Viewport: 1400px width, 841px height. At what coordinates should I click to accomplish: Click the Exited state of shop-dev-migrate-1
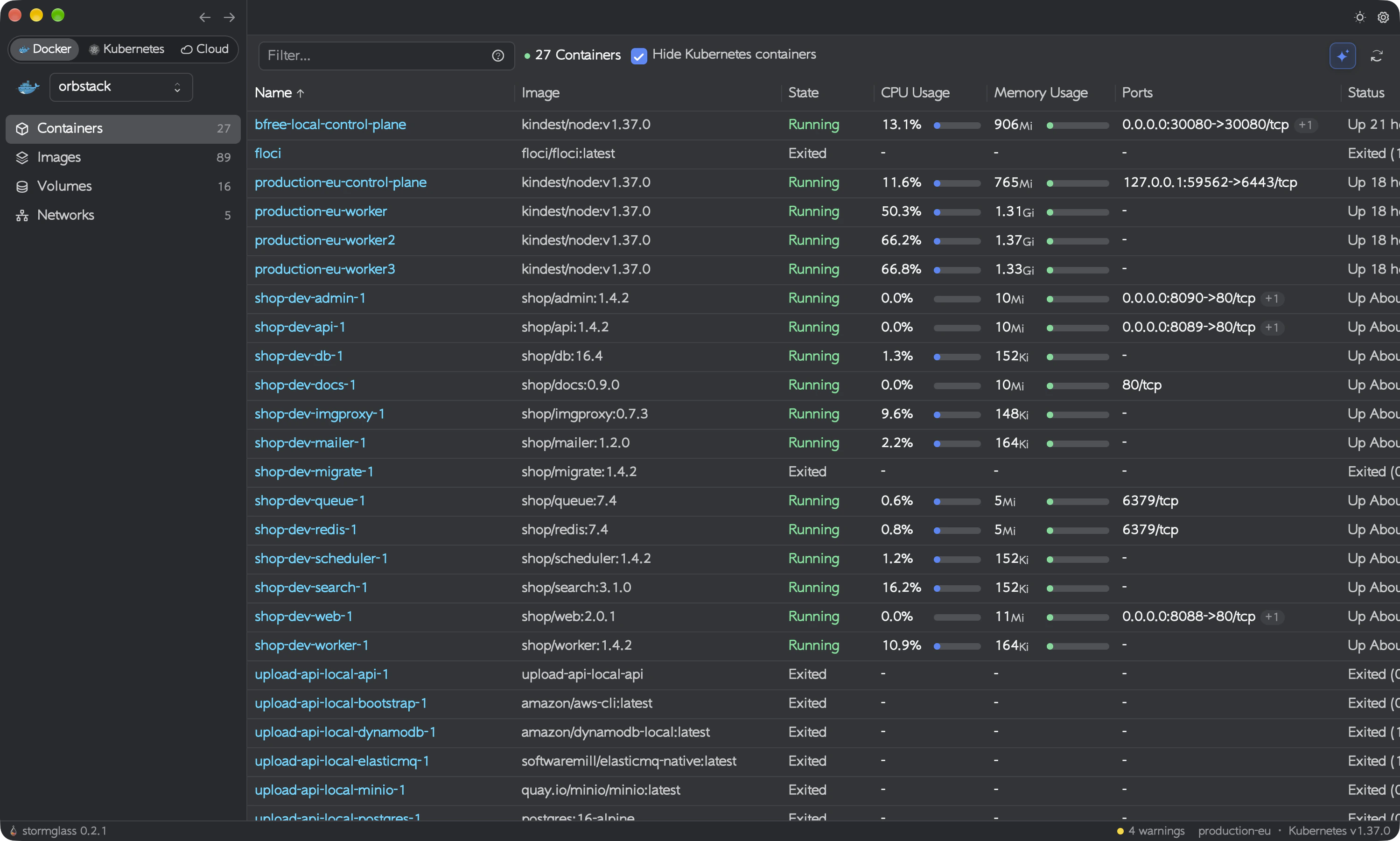coord(807,472)
